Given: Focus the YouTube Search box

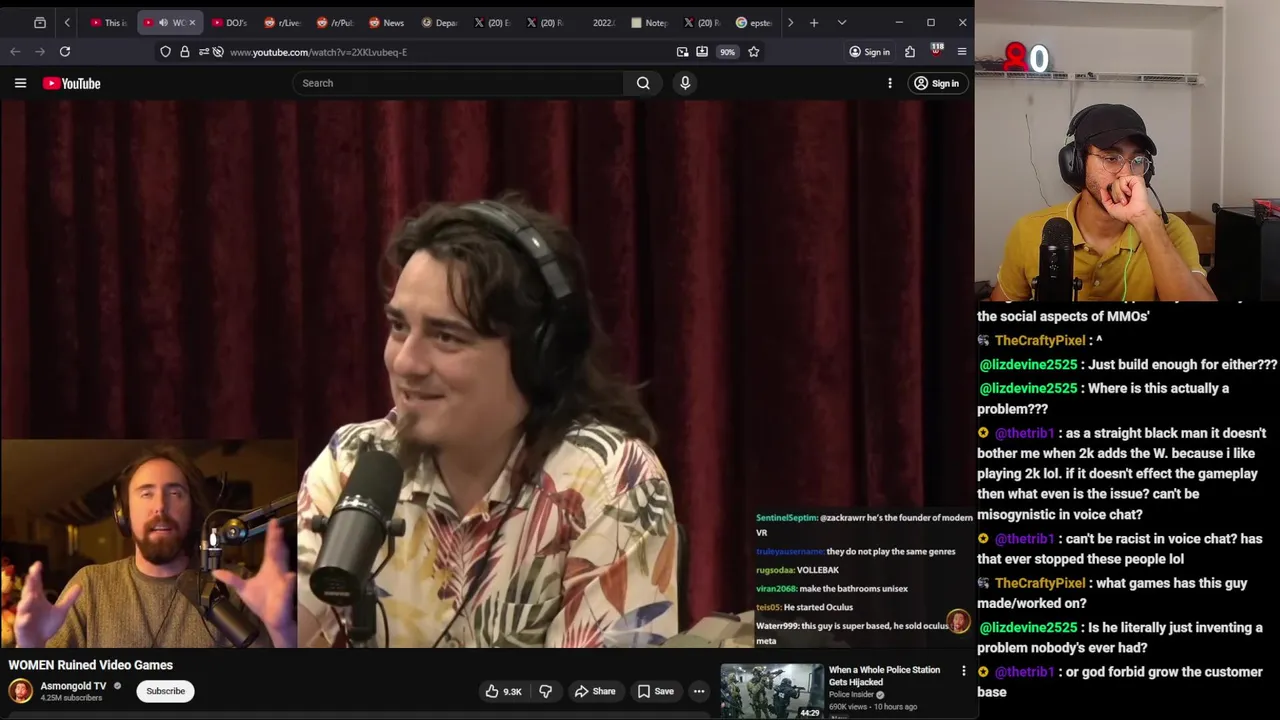Looking at the screenshot, I should tap(458, 83).
